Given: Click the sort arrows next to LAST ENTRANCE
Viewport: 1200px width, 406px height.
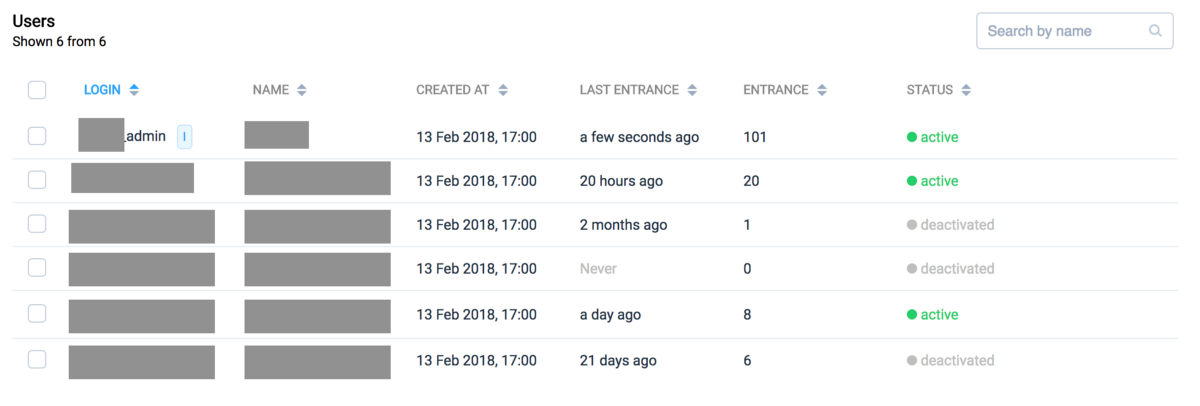Looking at the screenshot, I should [x=692, y=90].
